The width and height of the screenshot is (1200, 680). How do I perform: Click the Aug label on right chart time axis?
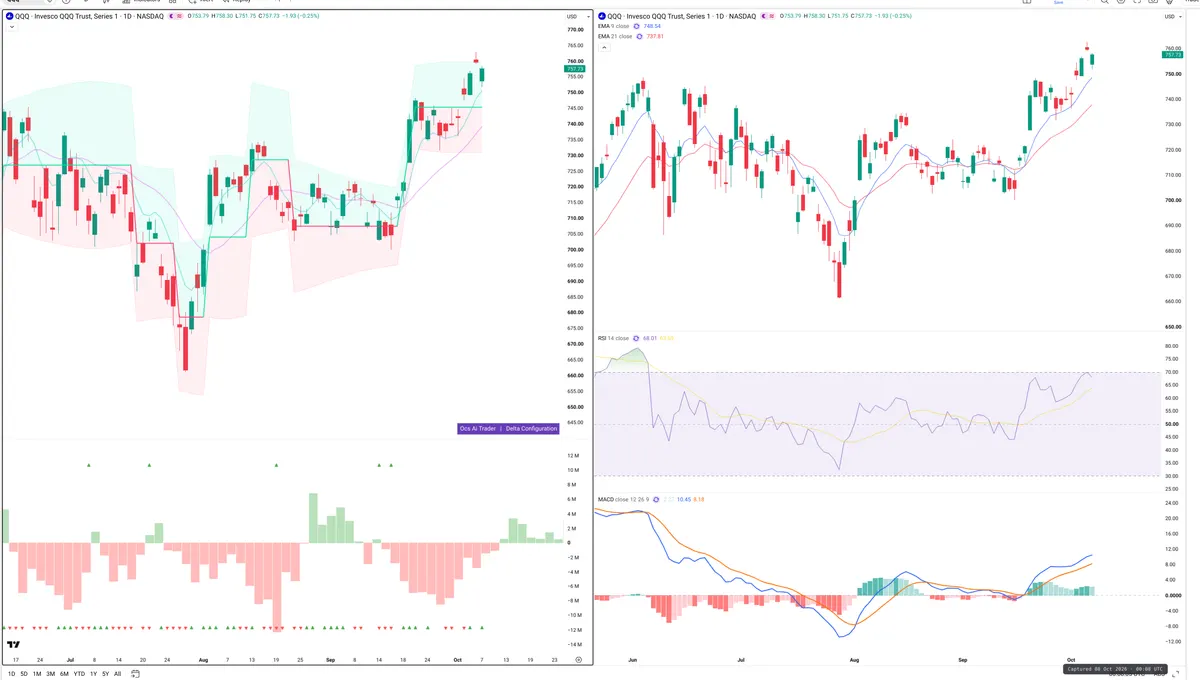click(854, 660)
